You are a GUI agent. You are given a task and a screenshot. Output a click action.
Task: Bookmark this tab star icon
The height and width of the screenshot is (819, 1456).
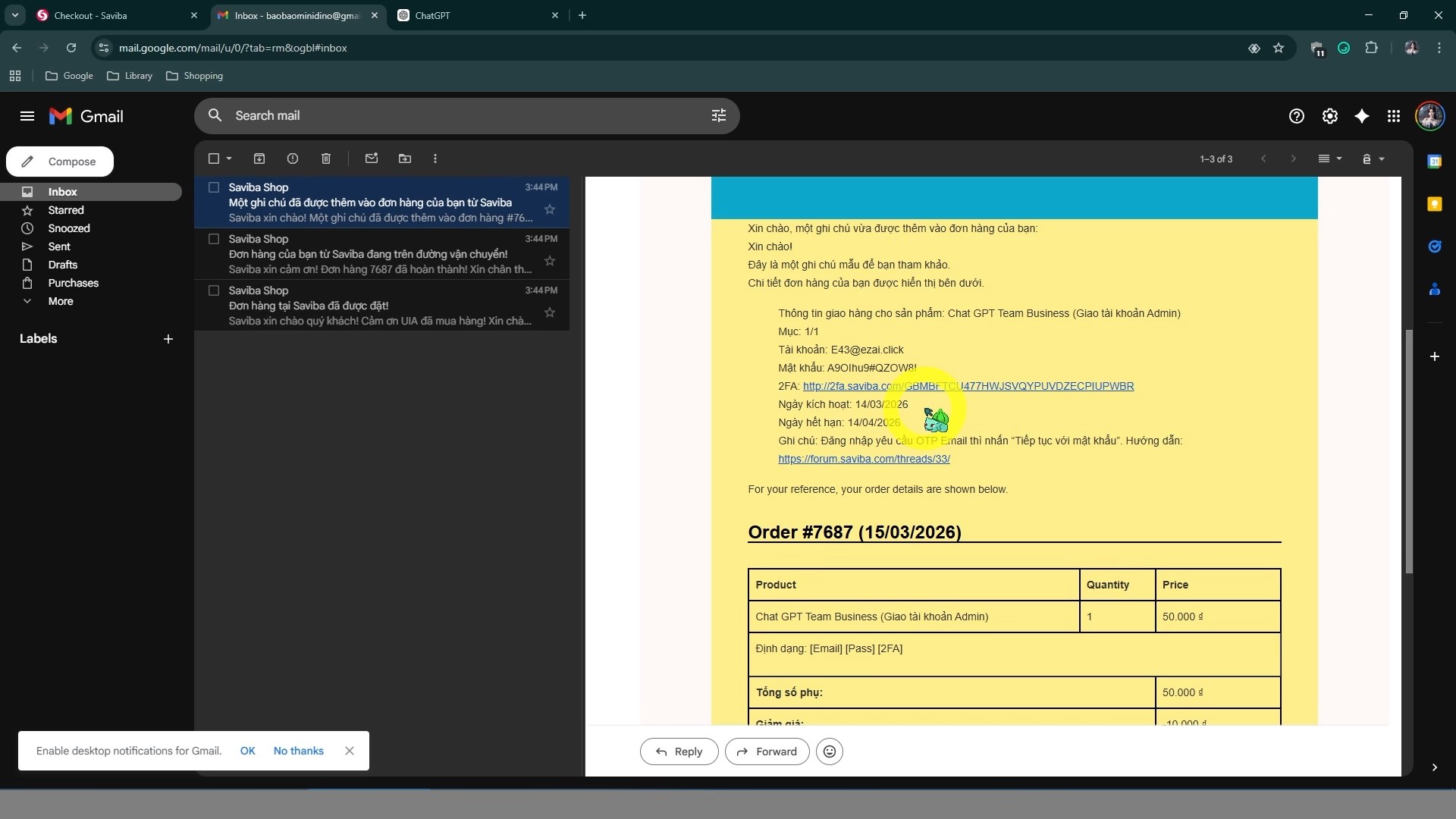[1279, 48]
